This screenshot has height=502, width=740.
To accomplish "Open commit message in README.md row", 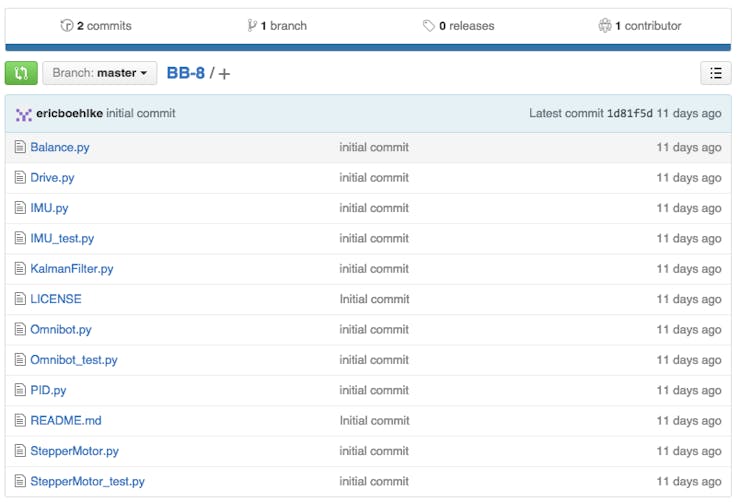I will tap(374, 420).
